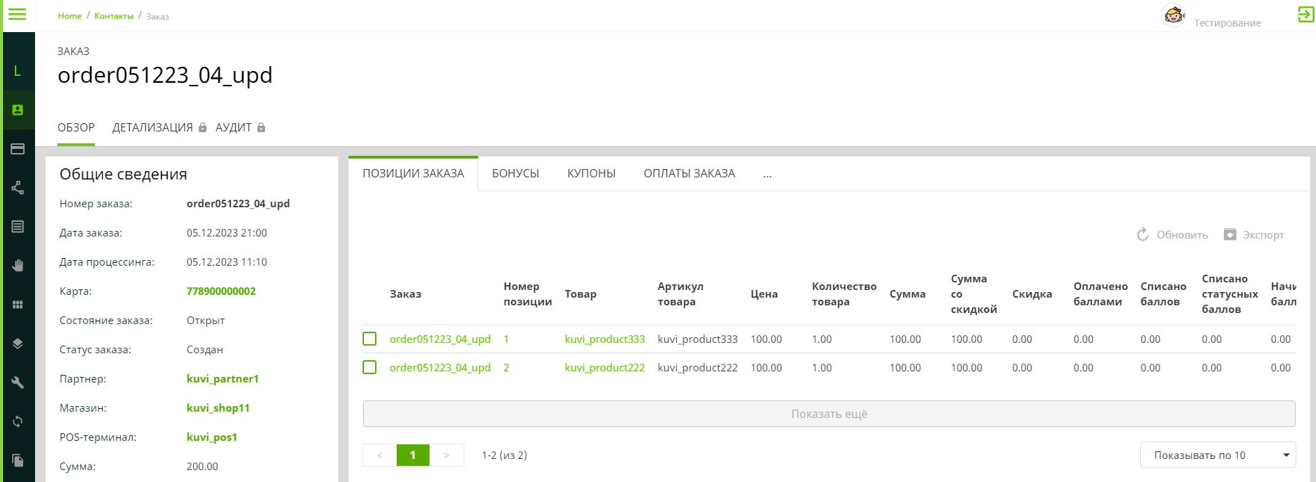1316x482 pixels.
Task: Open the card icon in sidebar
Action: [x=17, y=149]
